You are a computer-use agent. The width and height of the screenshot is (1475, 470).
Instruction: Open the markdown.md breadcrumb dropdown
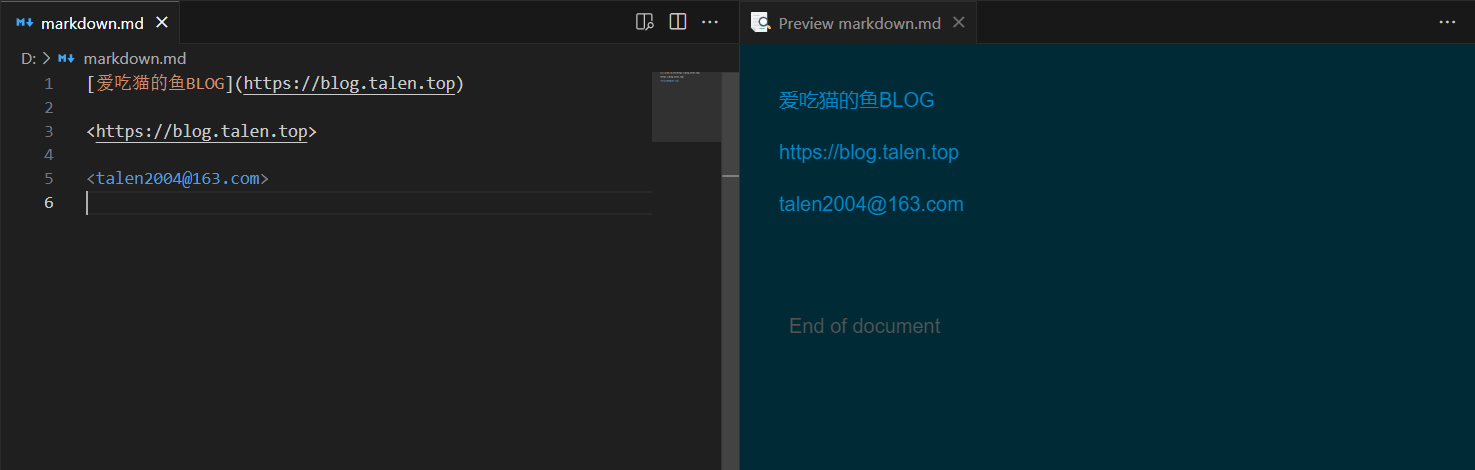(134, 59)
